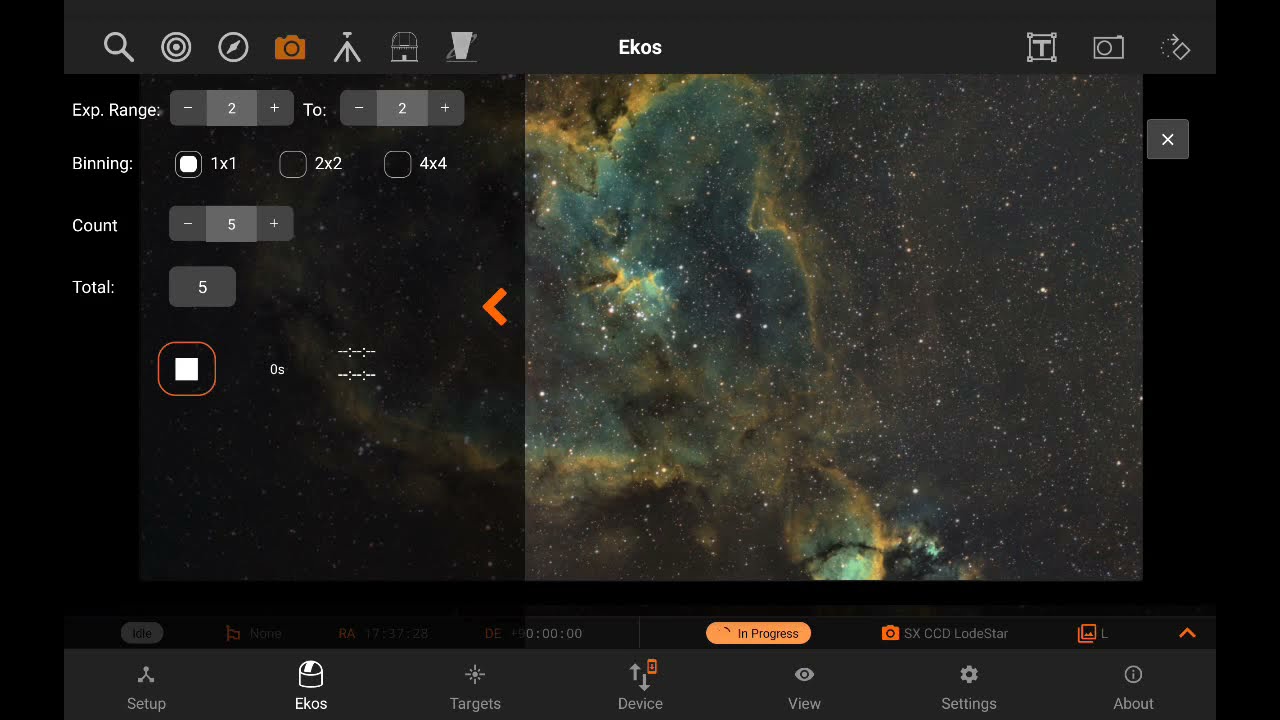The width and height of the screenshot is (1280, 720).
Task: Select 4x4 binning checkbox
Action: pyautogui.click(x=397, y=164)
